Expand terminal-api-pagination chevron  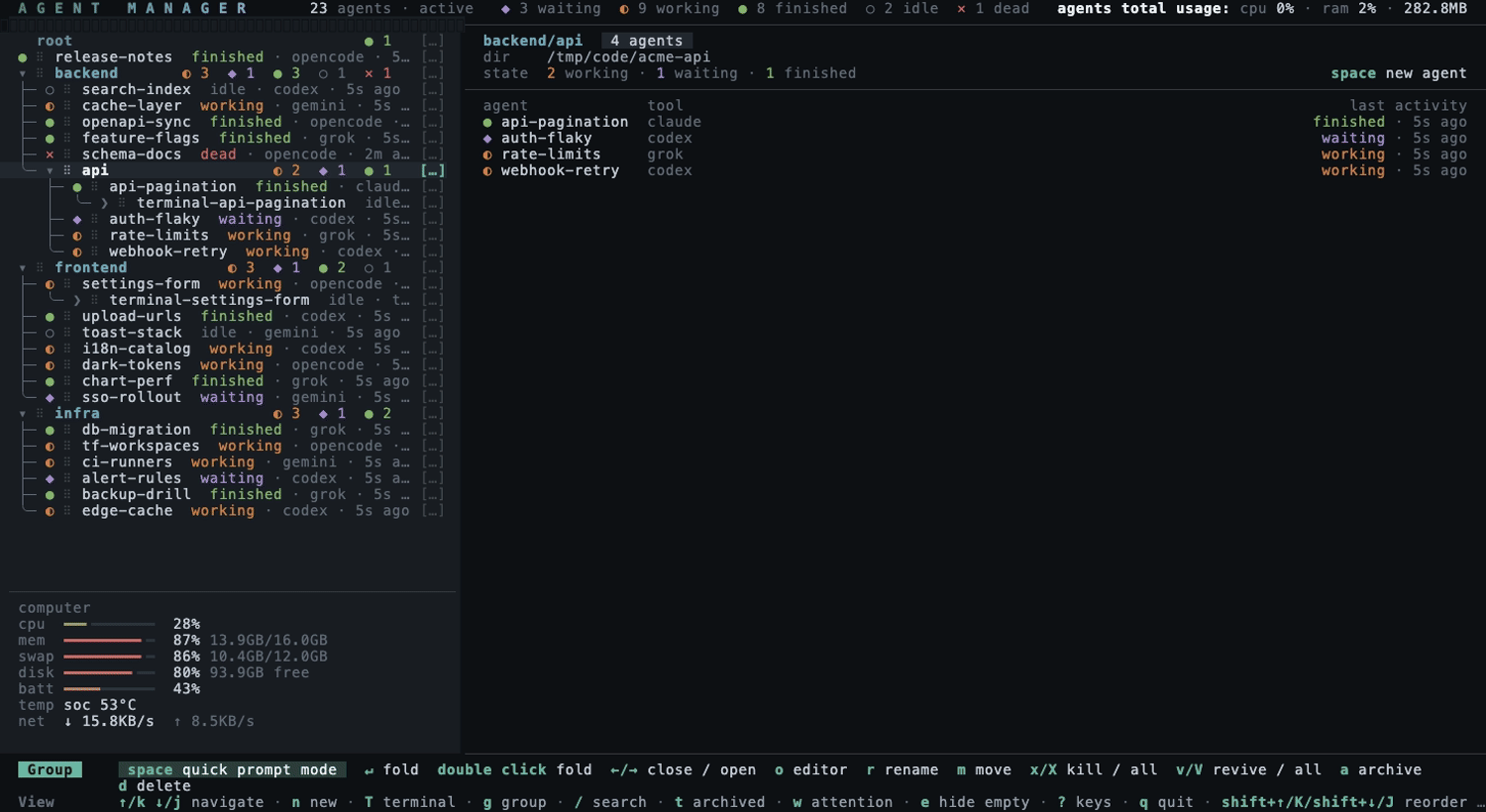[104, 203]
